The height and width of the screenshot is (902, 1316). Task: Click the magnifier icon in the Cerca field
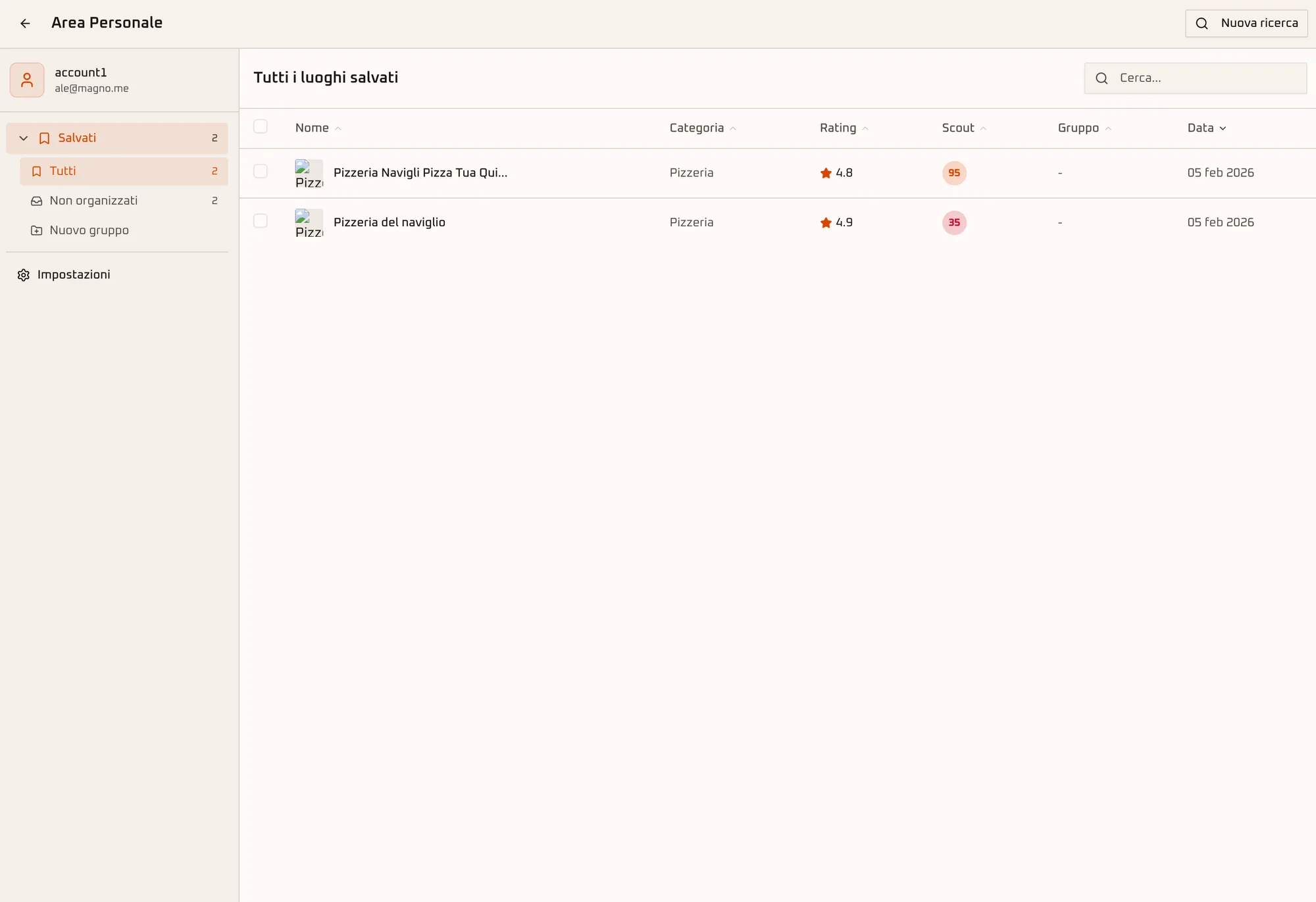click(x=1101, y=78)
